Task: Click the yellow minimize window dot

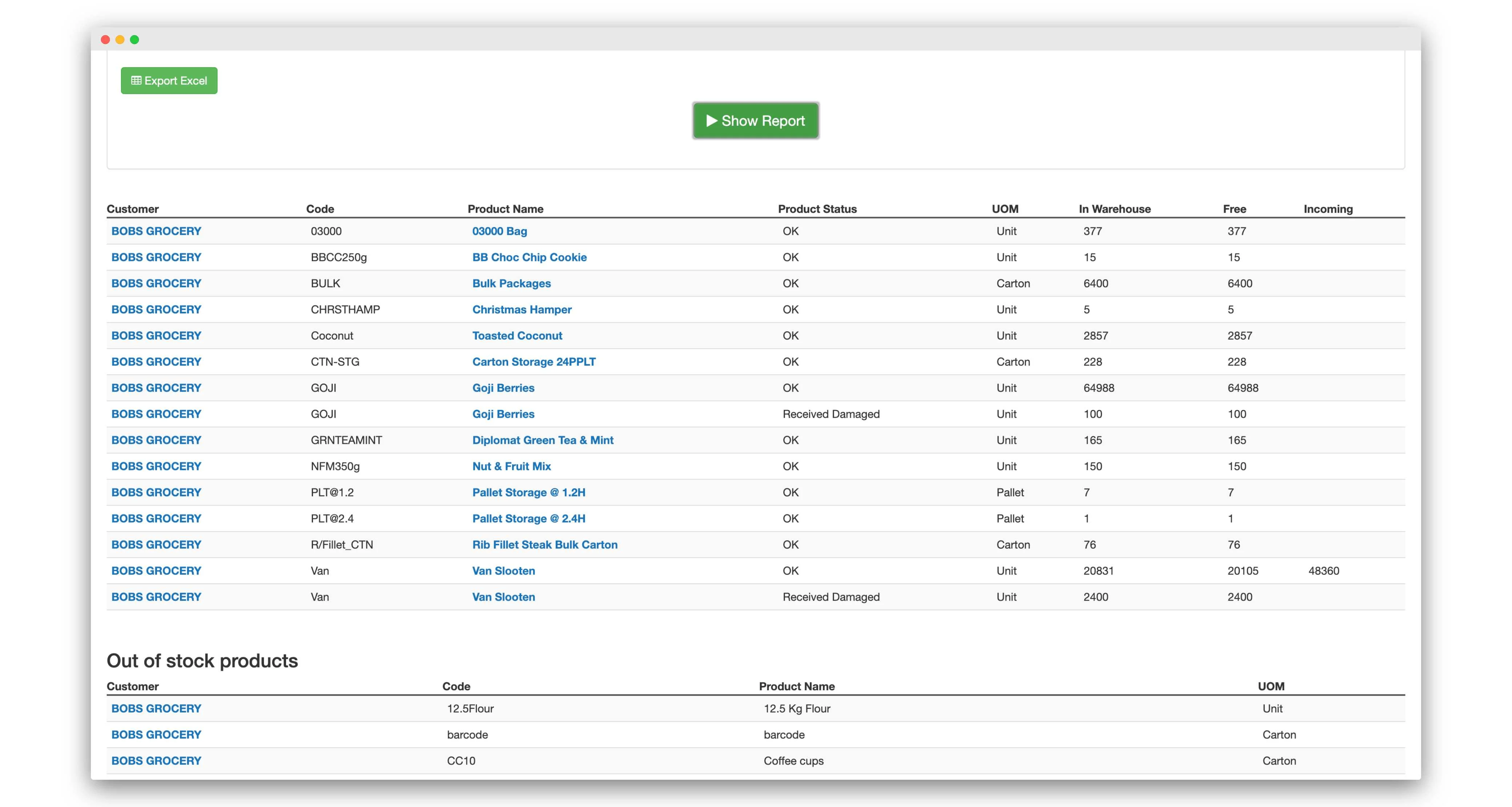Action: [120, 39]
